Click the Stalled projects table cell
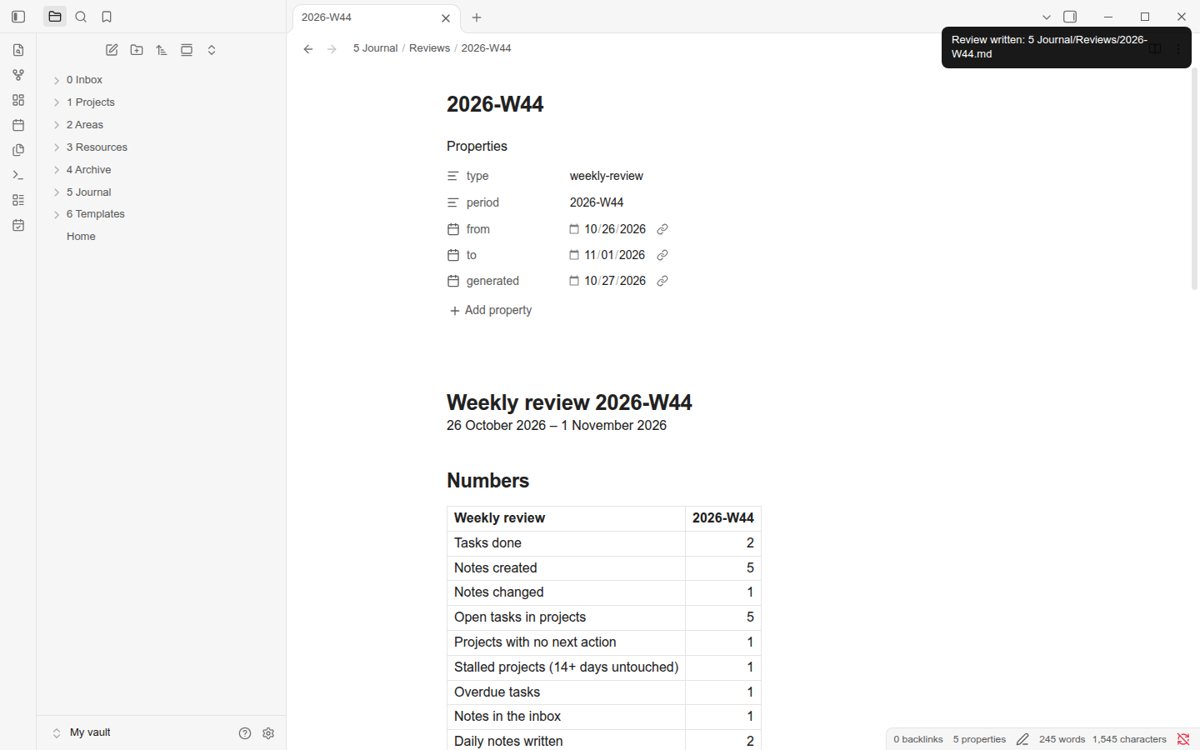The width and height of the screenshot is (1200, 750). [566, 667]
